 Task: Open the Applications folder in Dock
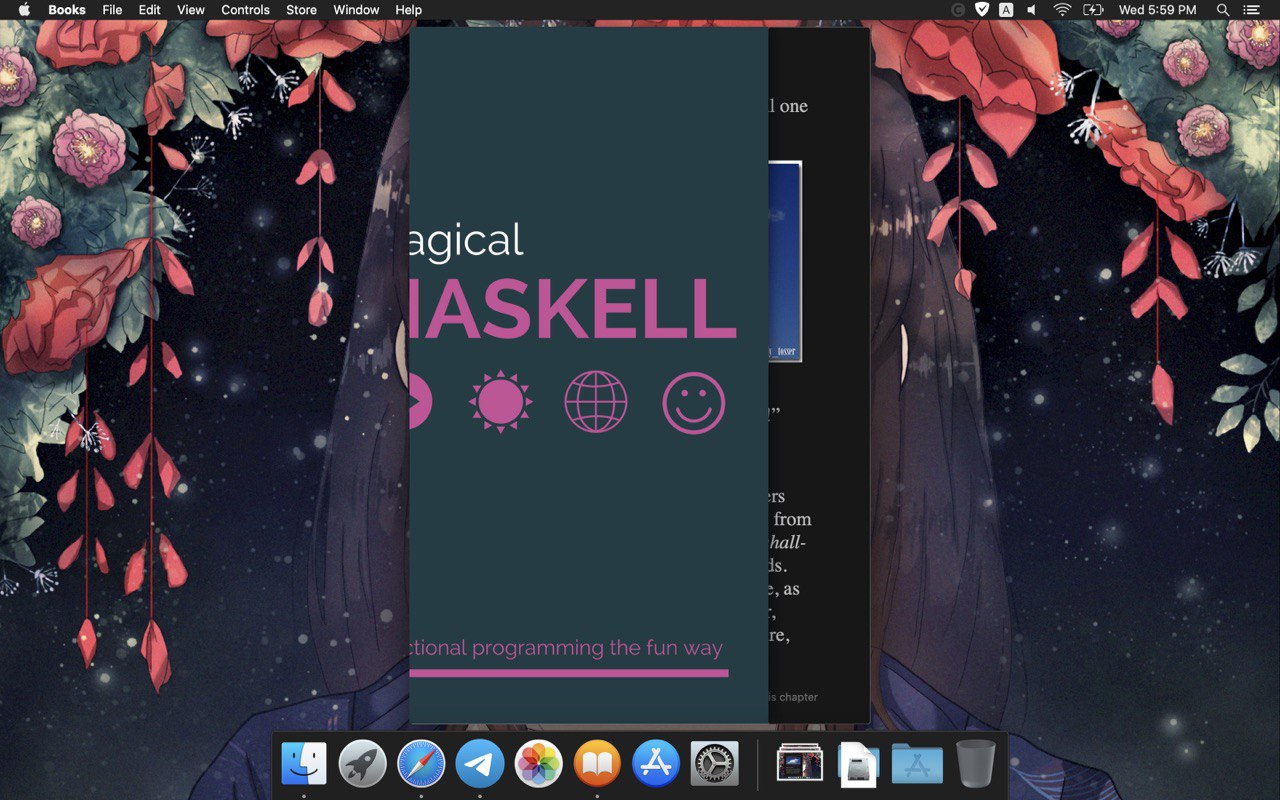point(917,764)
